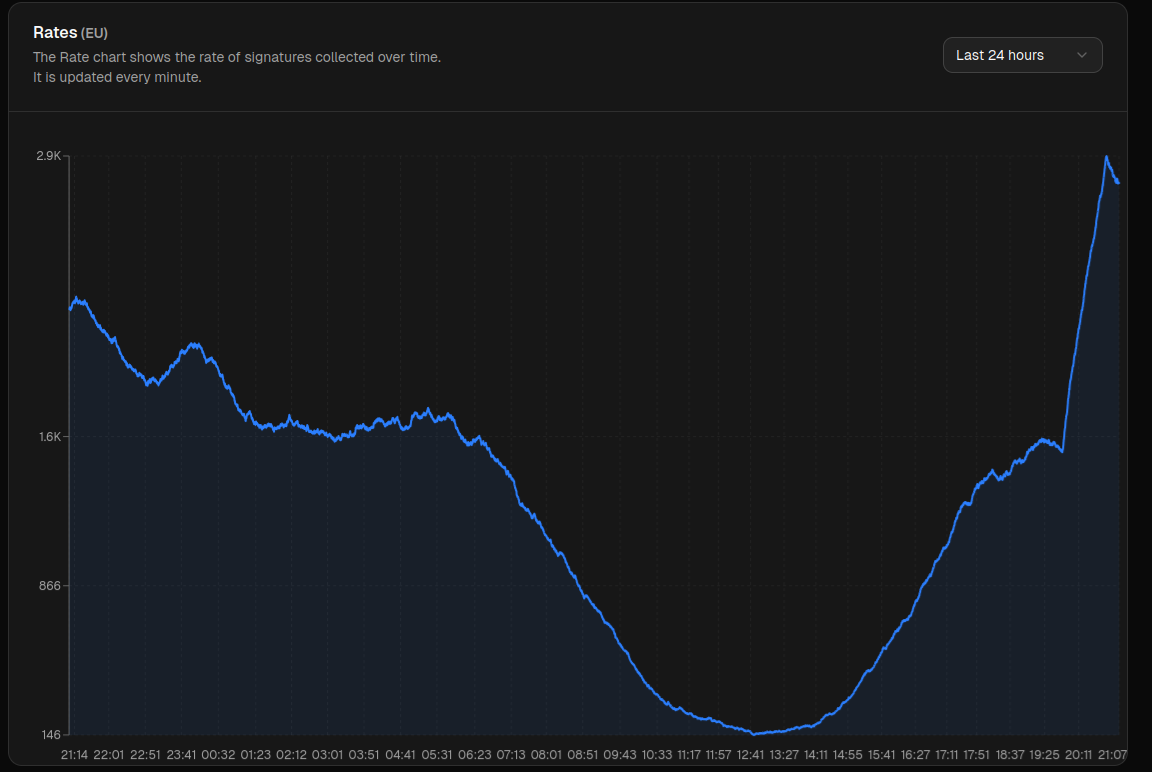
Task: Click the 2.9K y-axis label
Action: 48,156
